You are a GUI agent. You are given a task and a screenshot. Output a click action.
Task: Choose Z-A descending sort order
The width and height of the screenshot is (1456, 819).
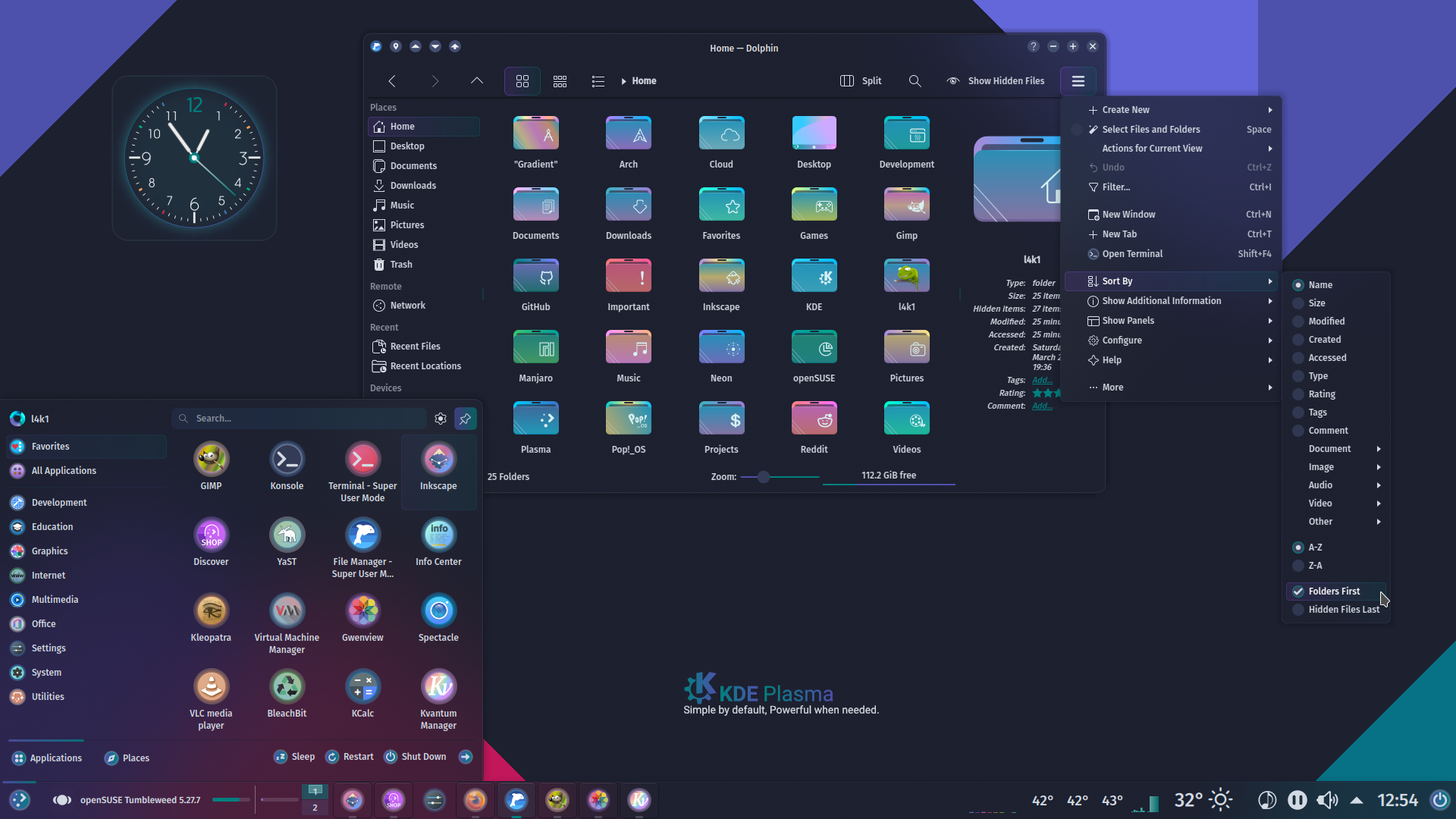pos(1307,566)
